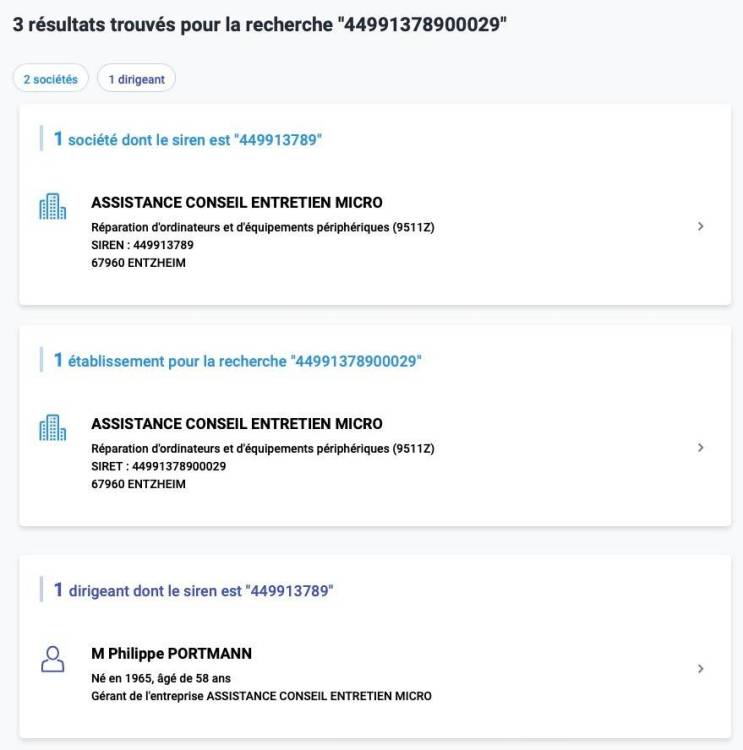Click the "1 dirigeant dont le siren est" heading
This screenshot has width=743, height=750.
point(193,591)
